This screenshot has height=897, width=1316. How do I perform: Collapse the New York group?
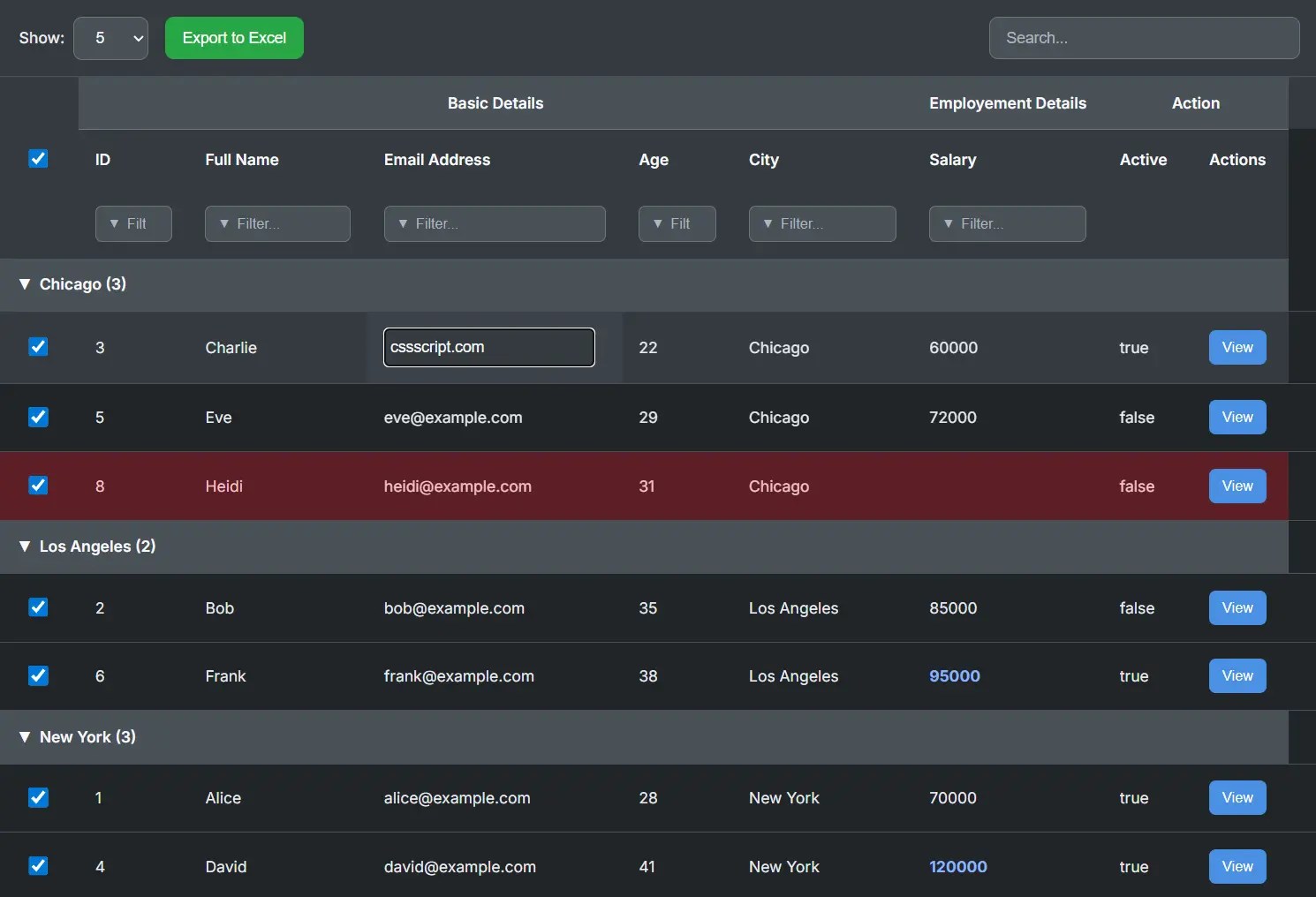click(25, 737)
